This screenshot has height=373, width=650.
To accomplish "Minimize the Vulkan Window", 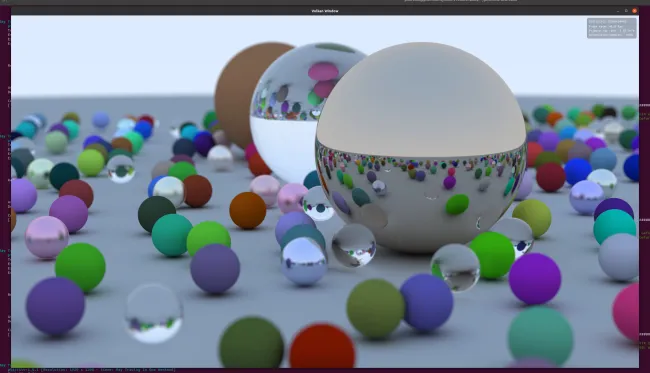I will 618,11.
